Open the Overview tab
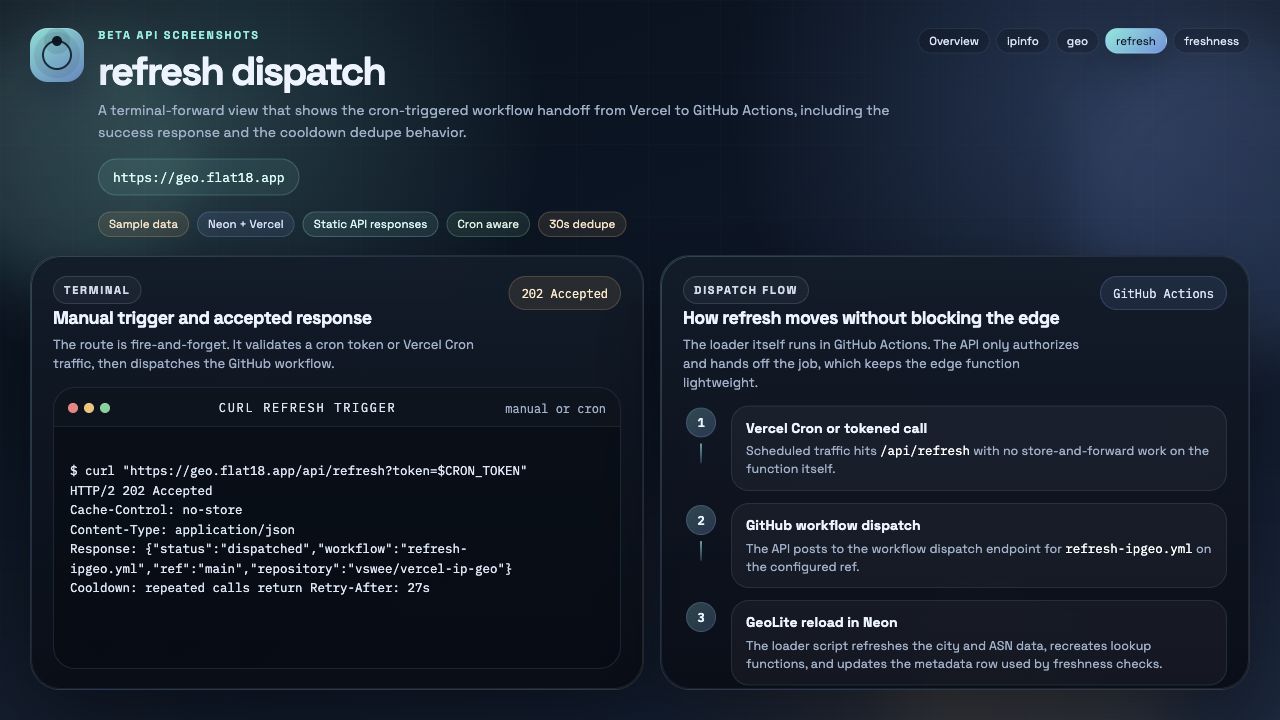Screen dimensions: 1280x720 click(x=954, y=41)
